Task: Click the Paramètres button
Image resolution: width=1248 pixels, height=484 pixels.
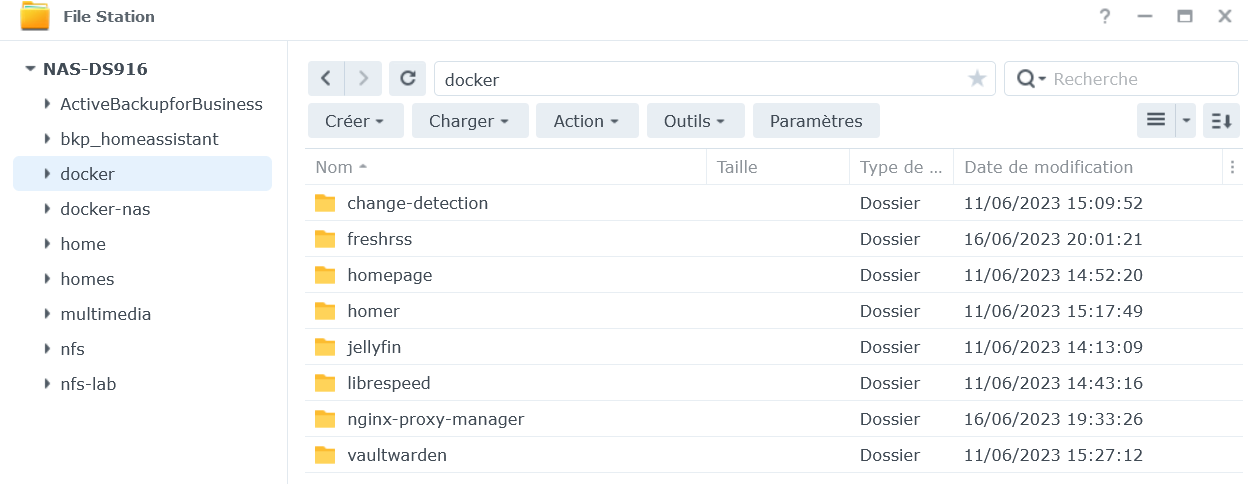Action: pos(816,121)
